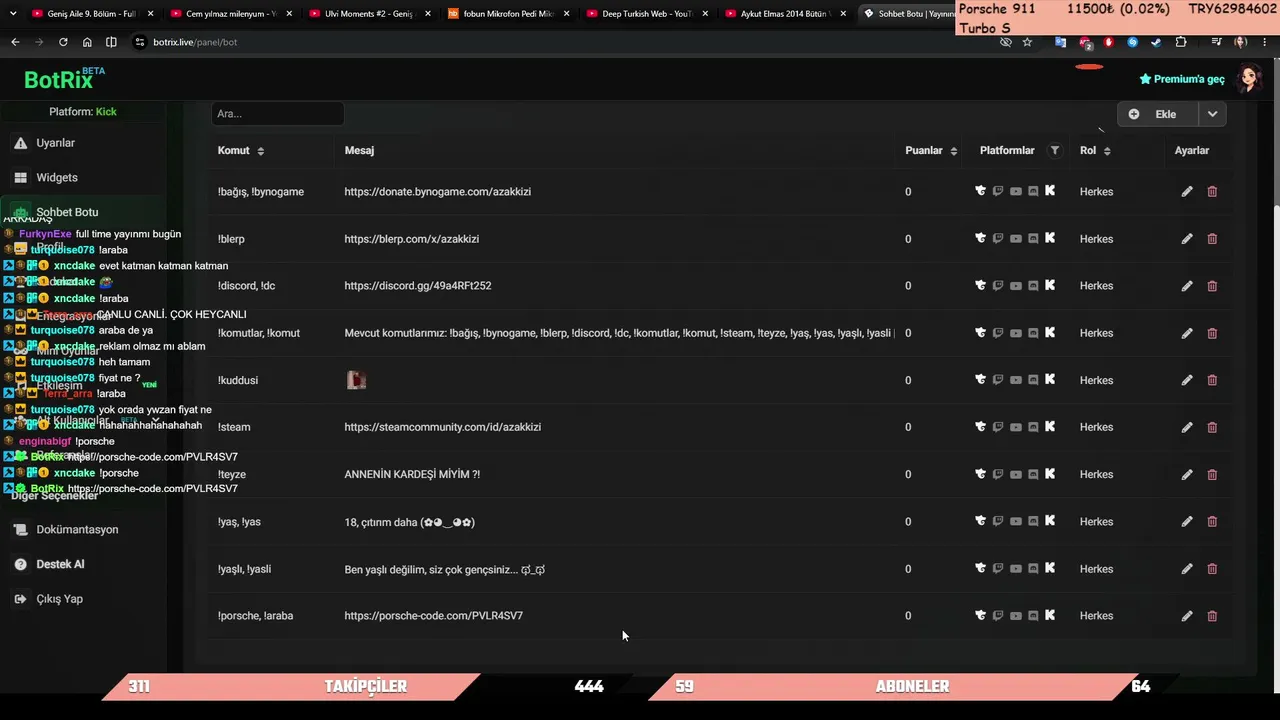Toggle Twitch platform for !teyze command
Screen dimensions: 1280x720
(998, 474)
